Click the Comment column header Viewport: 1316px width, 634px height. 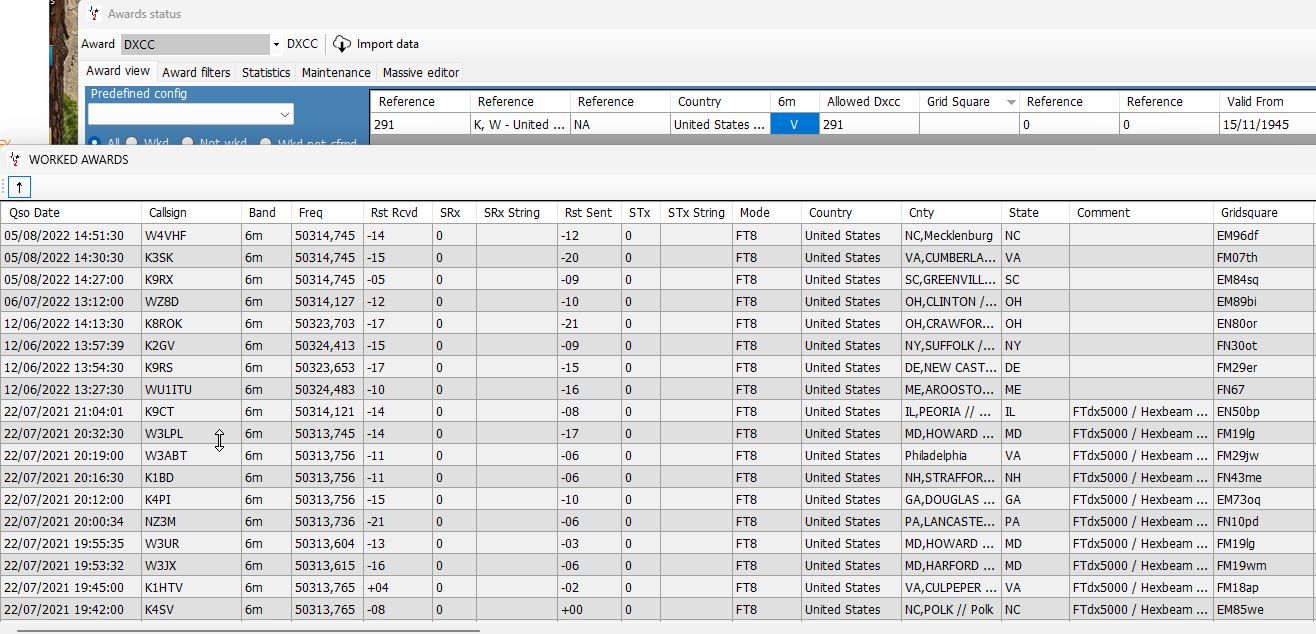(1141, 212)
